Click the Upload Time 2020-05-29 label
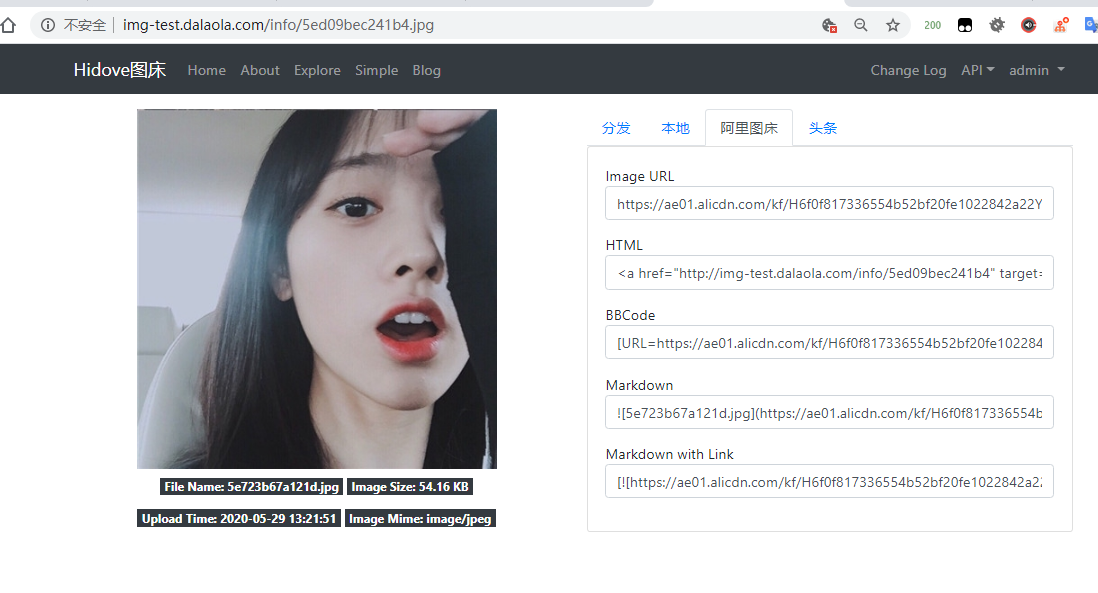Screen dimensions: 1098x593 (x=239, y=519)
